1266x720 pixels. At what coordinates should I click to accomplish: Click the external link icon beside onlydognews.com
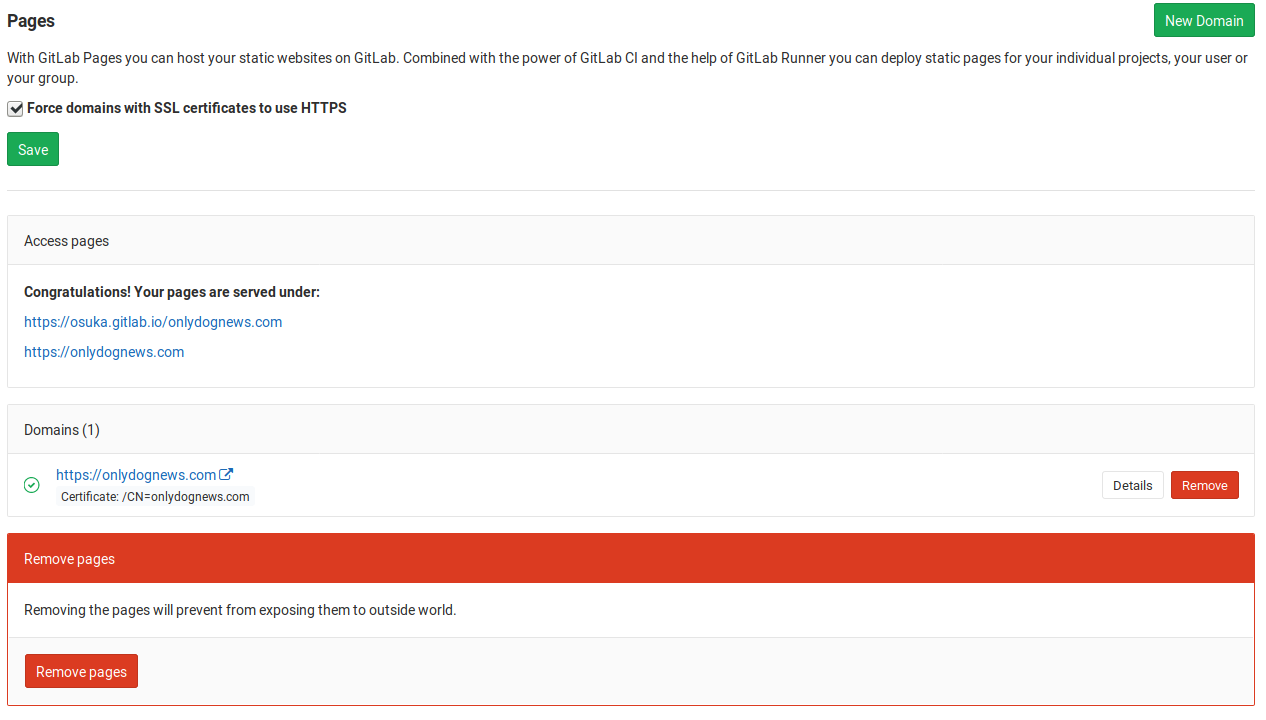(x=226, y=475)
